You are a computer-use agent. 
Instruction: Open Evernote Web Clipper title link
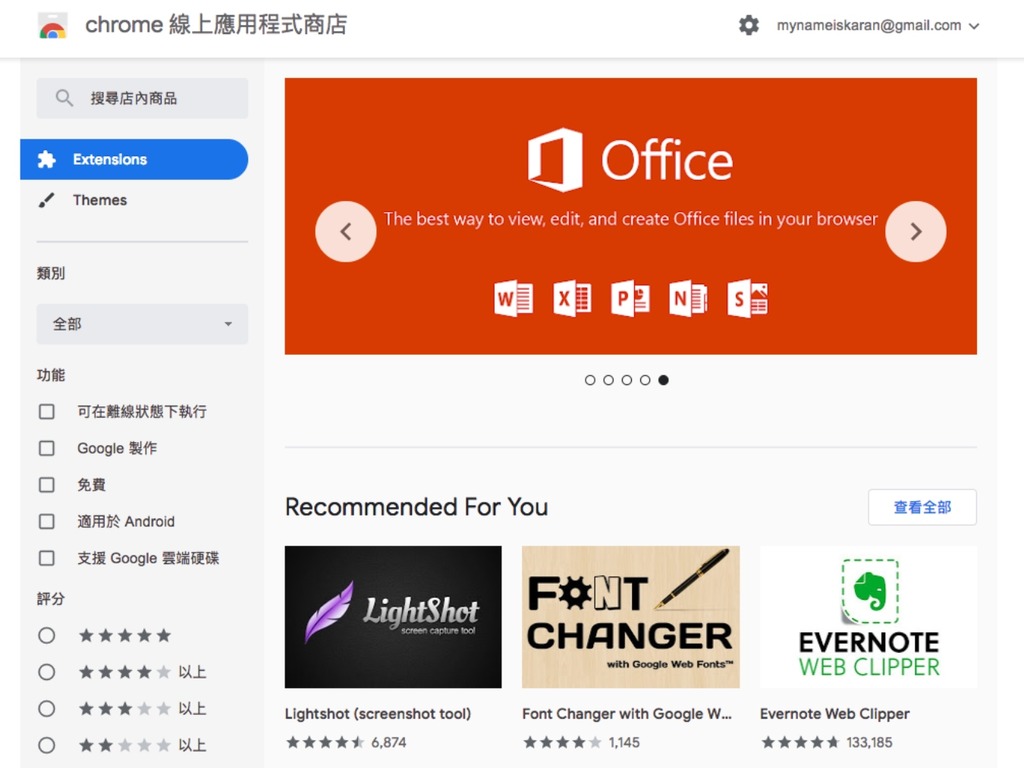835,714
